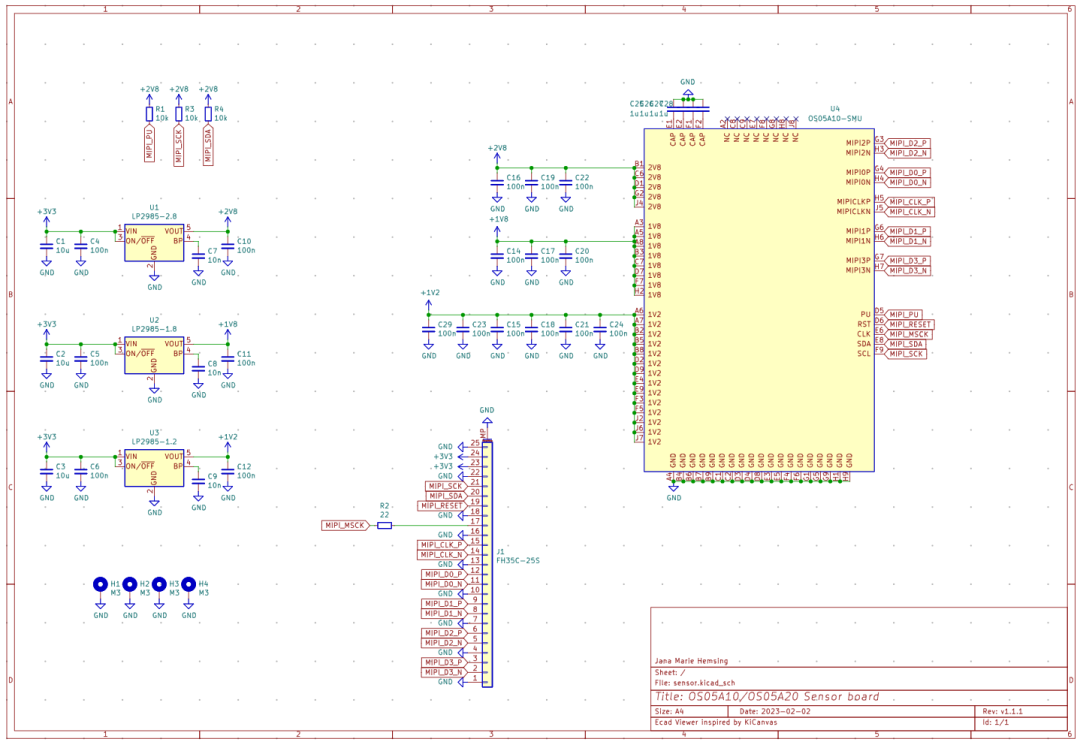The width and height of the screenshot is (1080, 745).
Task: Select the J1 FH35C-25S connector symbol
Action: click(487, 564)
